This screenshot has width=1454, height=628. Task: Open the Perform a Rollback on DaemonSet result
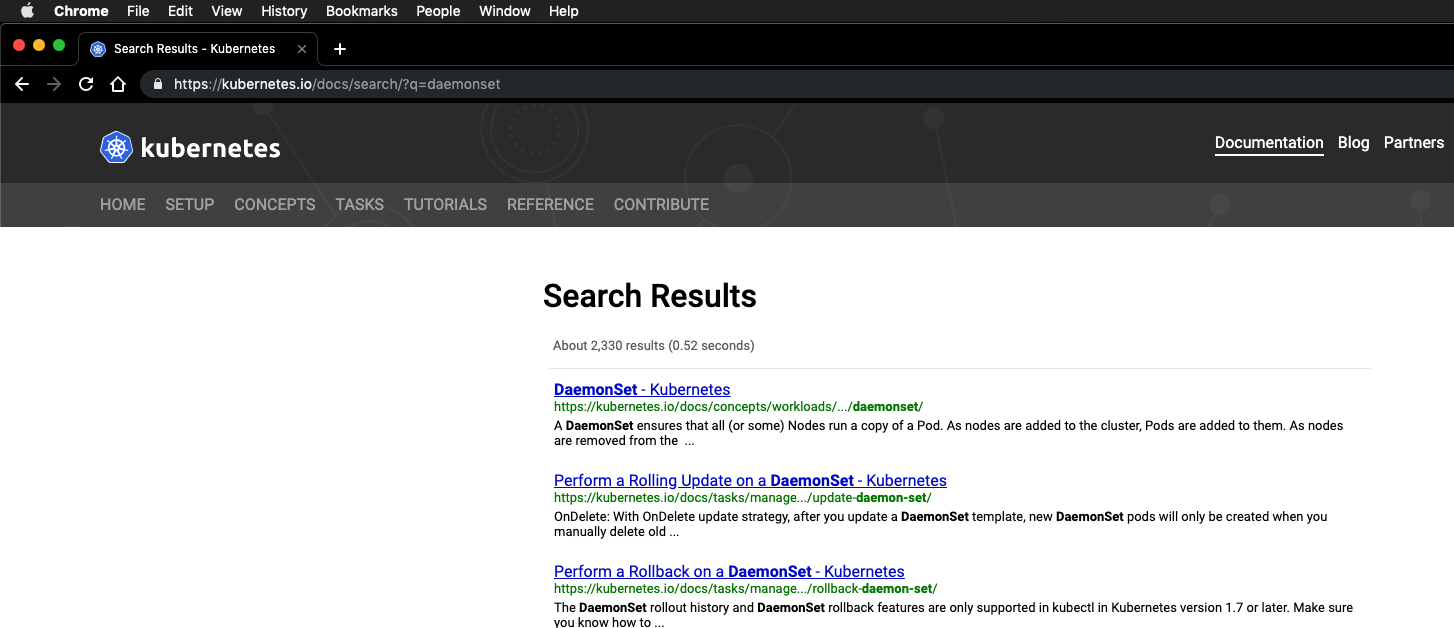point(729,571)
